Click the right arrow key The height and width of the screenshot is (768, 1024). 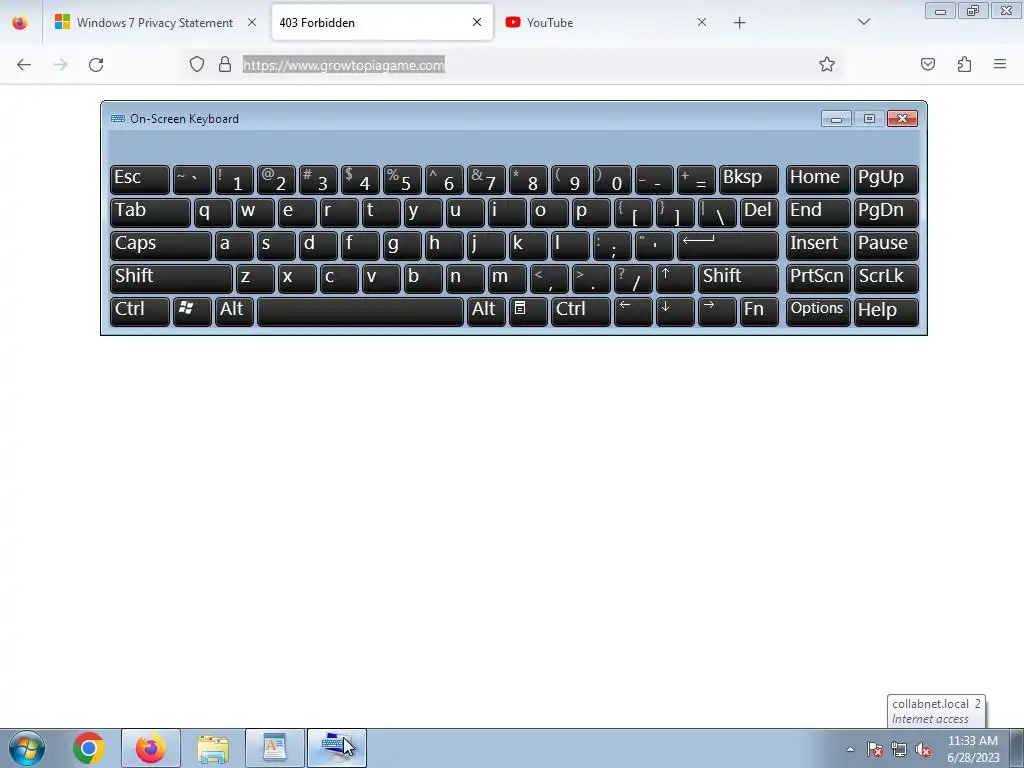(717, 312)
